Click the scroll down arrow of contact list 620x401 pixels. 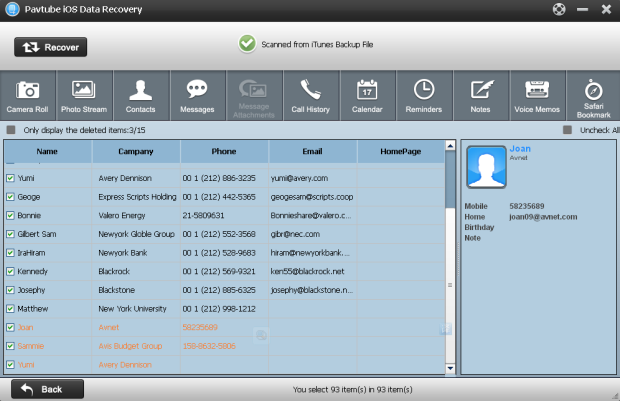tap(450, 369)
